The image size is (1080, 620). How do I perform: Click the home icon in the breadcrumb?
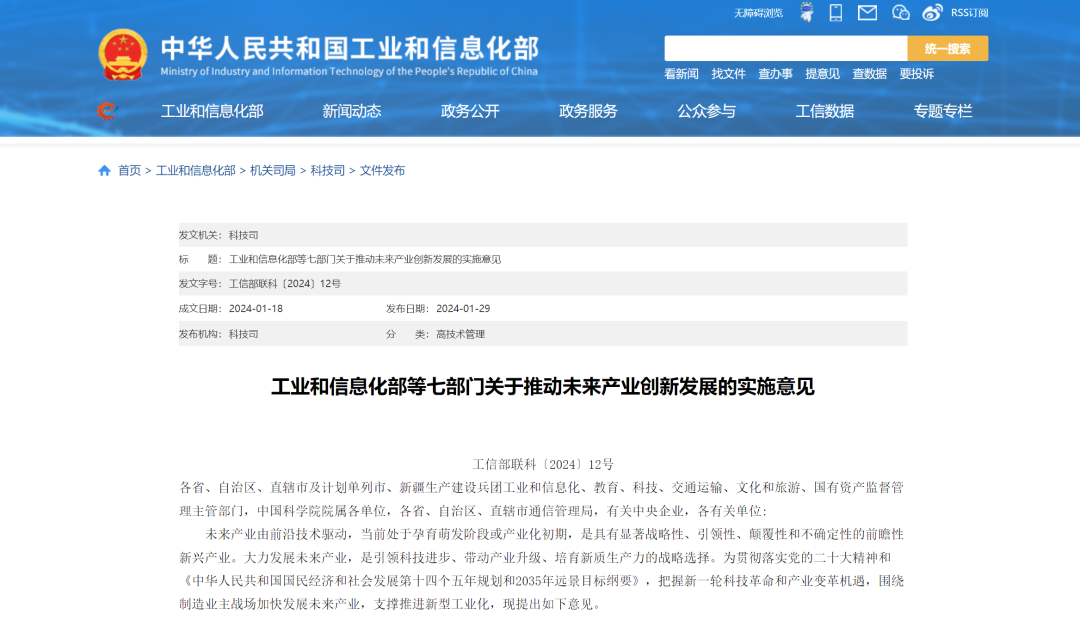[103, 170]
